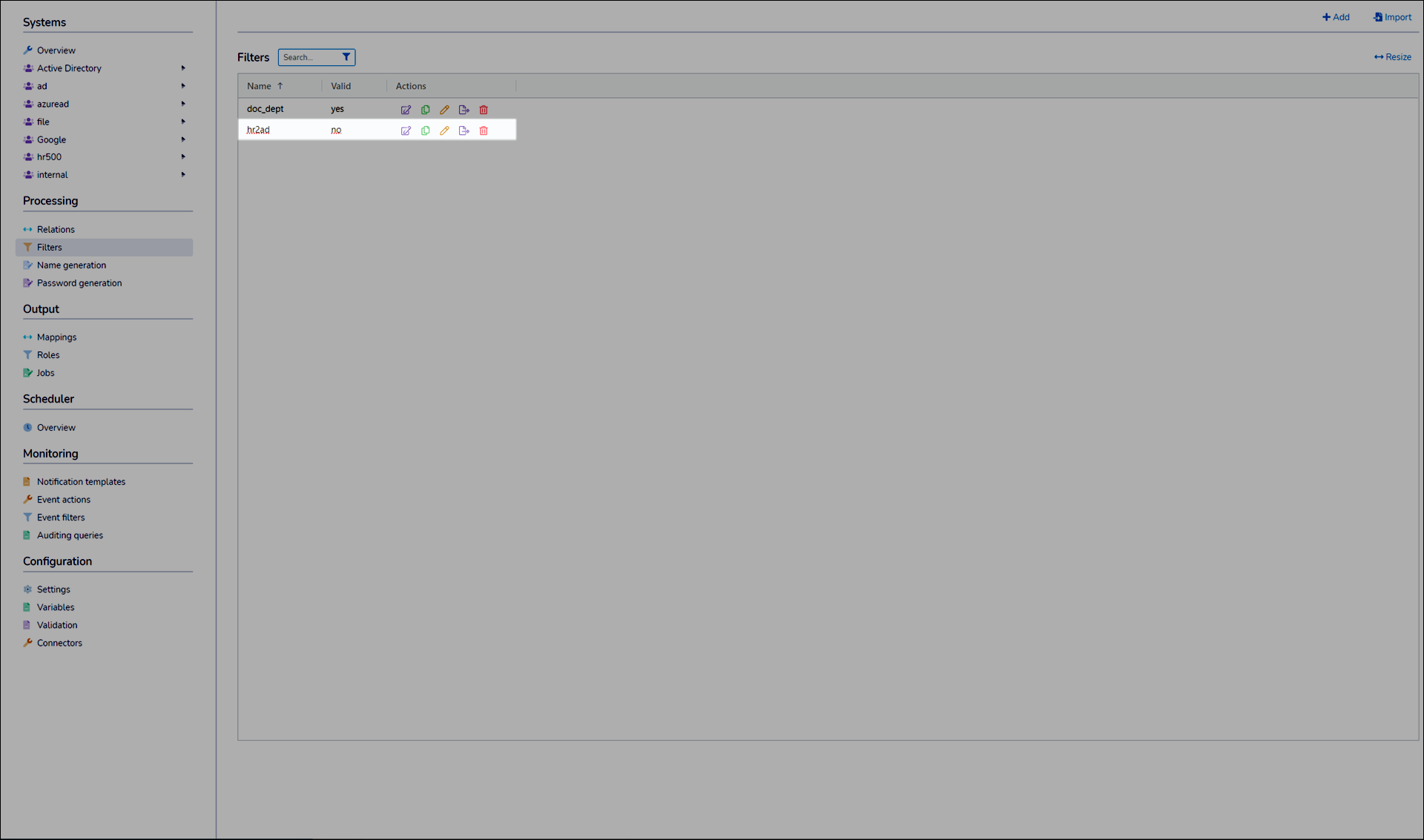Open the Scheduler Overview page

point(56,427)
